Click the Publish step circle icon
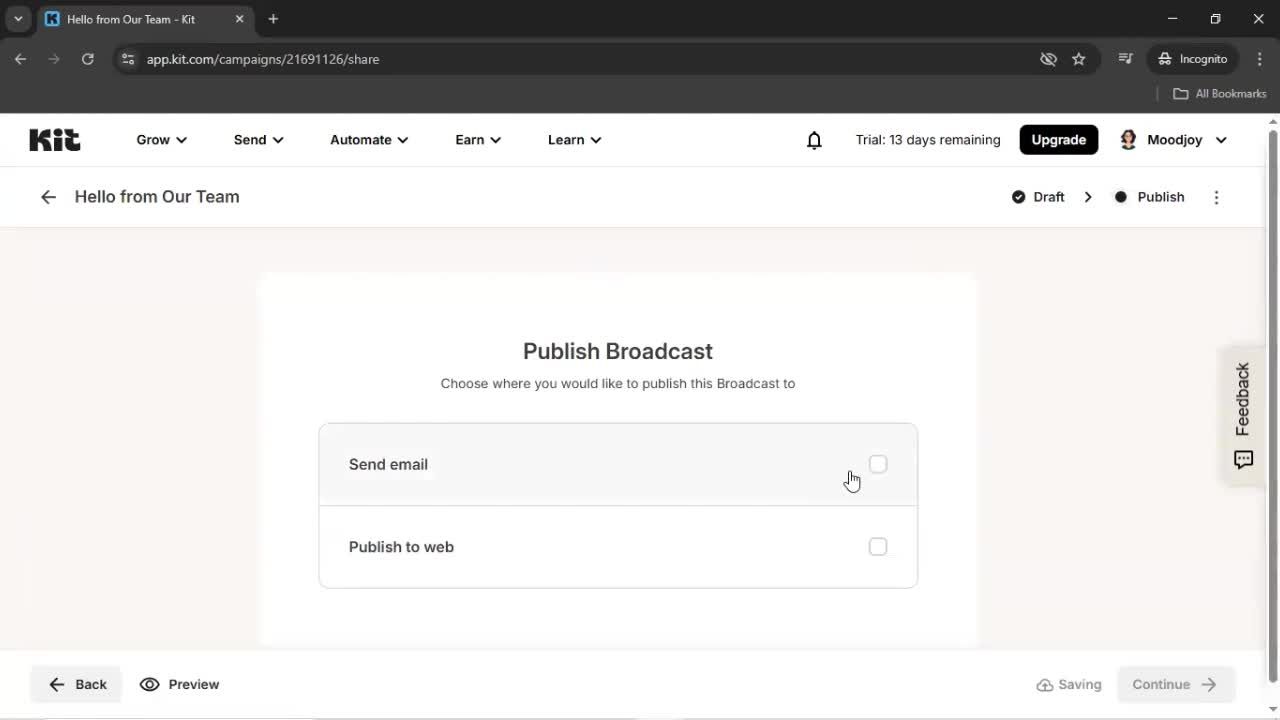This screenshot has width=1280, height=720. (x=1121, y=197)
